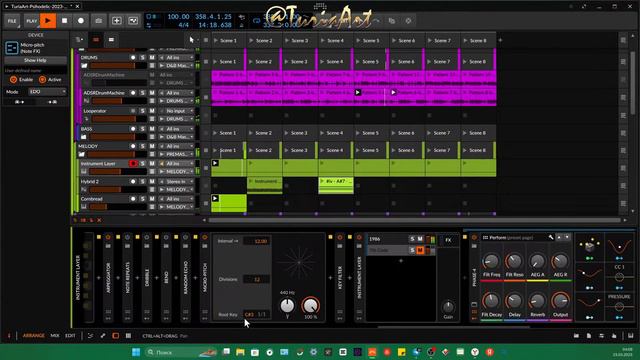Viewport: 640px width, 360px height.
Task: Click the ARPEGGIATOR device strip
Action: pos(108,278)
